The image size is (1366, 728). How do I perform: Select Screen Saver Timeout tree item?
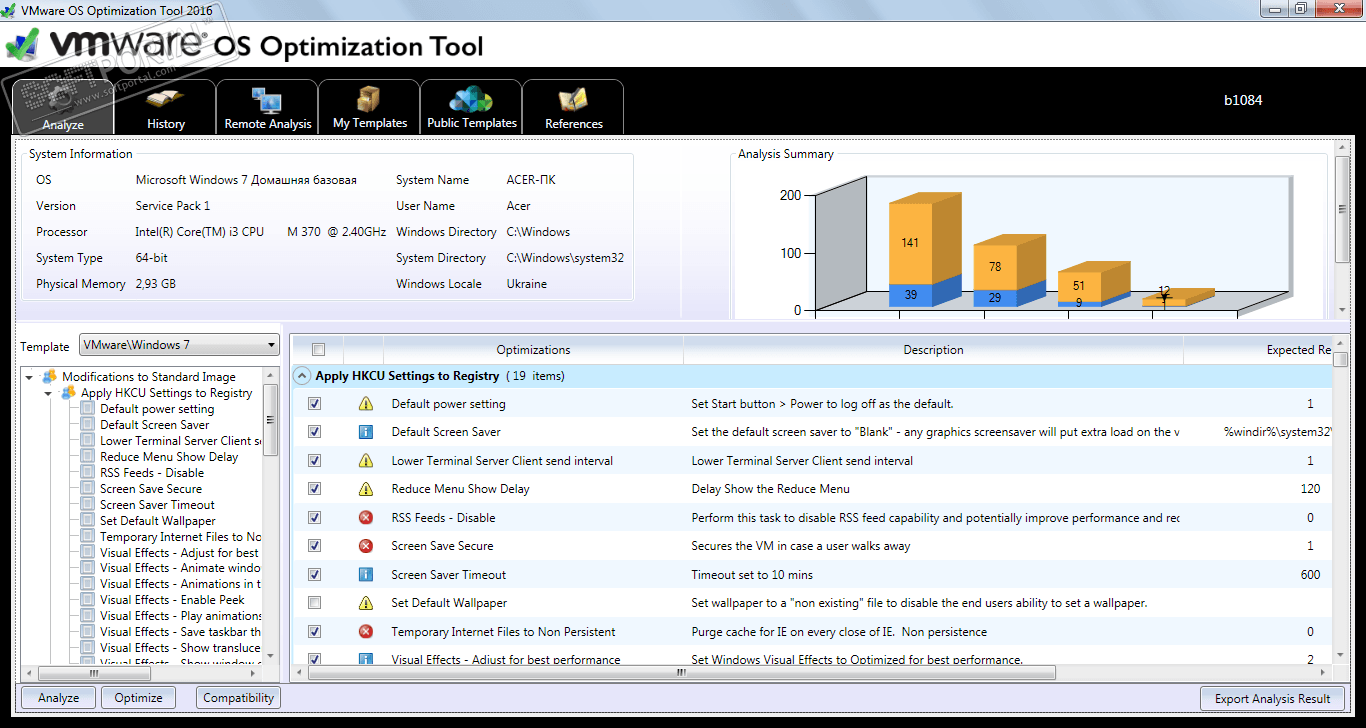point(157,505)
